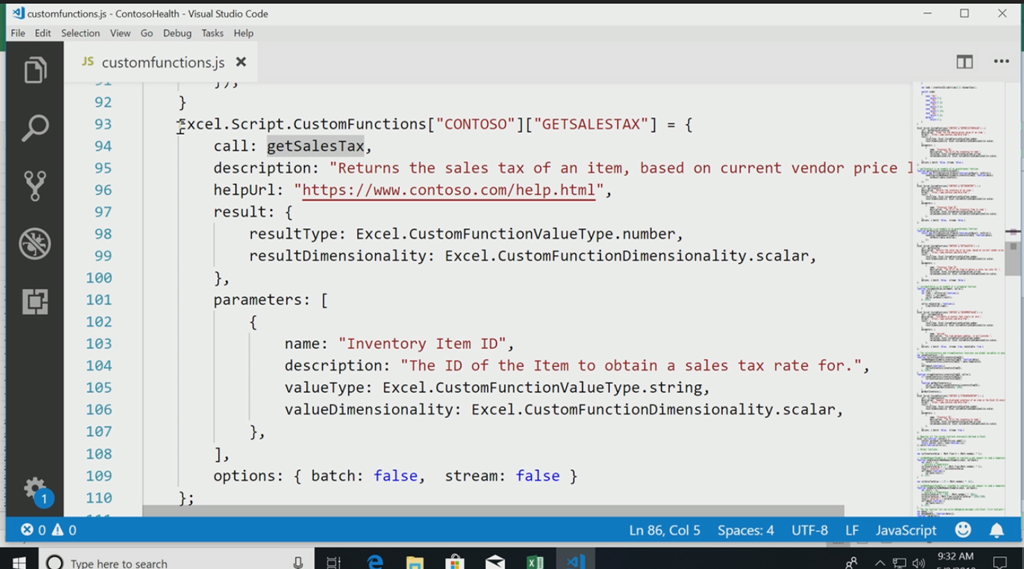Open the Explorer view in activity bar
The height and width of the screenshot is (569, 1024).
point(35,70)
